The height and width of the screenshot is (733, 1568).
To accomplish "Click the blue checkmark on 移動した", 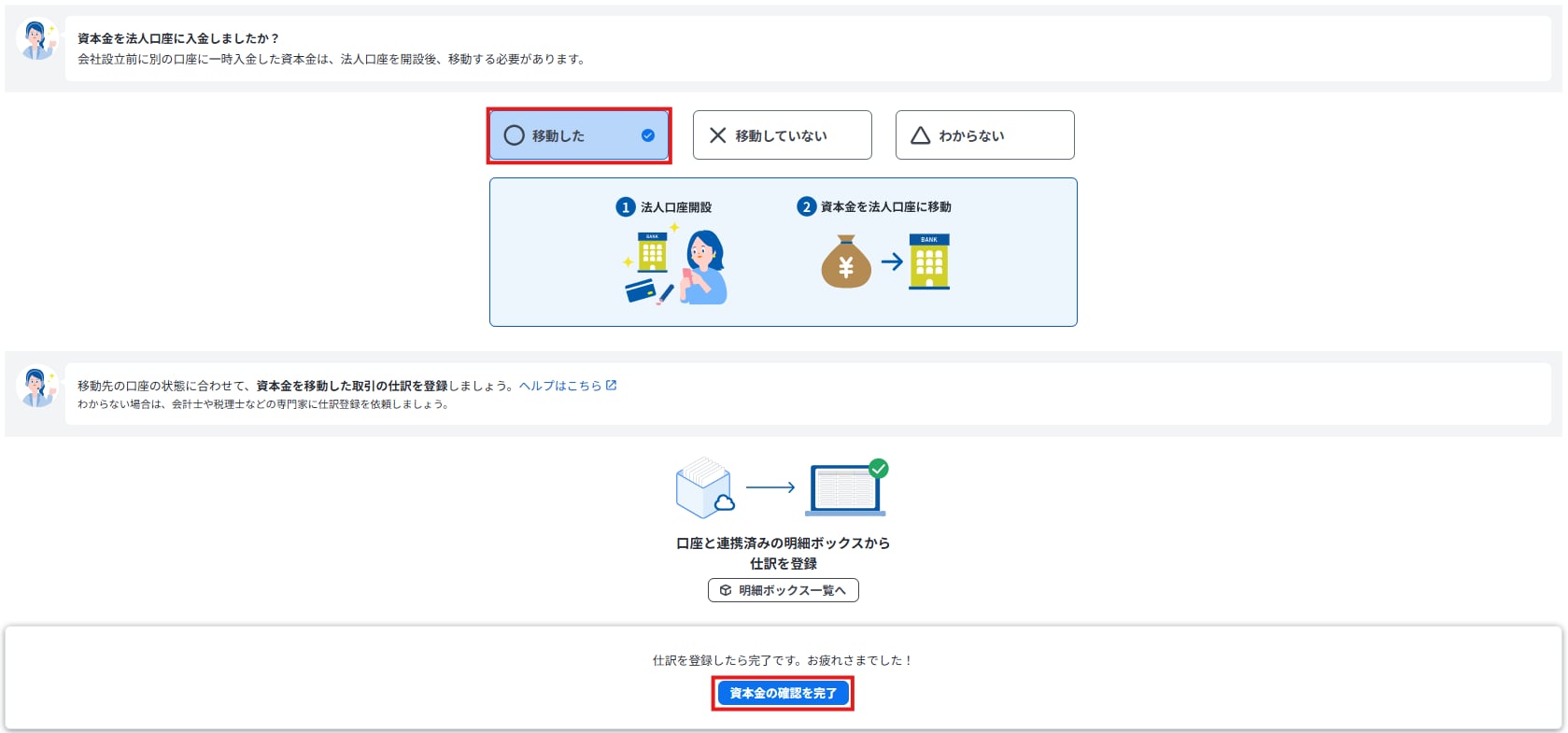I will [x=647, y=135].
